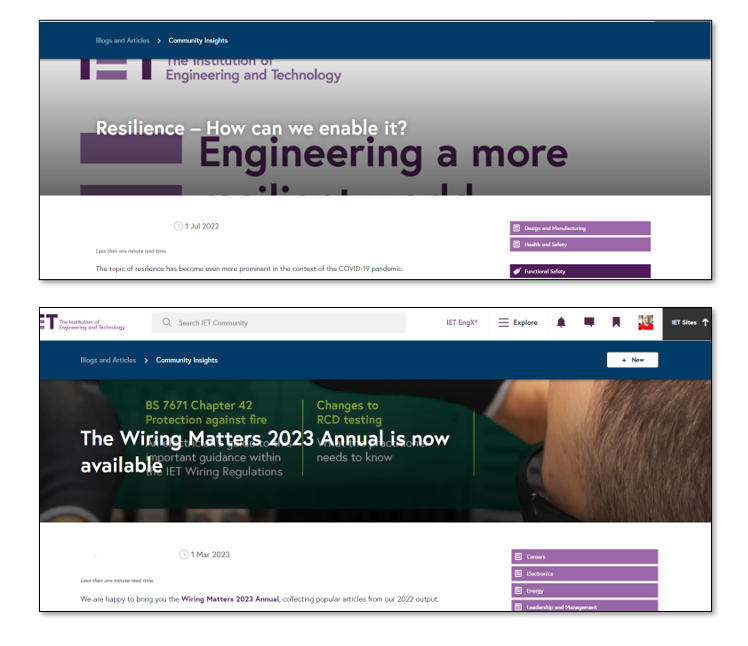Open Community Insights breadcrumb in upper page
This screenshot has width=748, height=646.
point(198,41)
